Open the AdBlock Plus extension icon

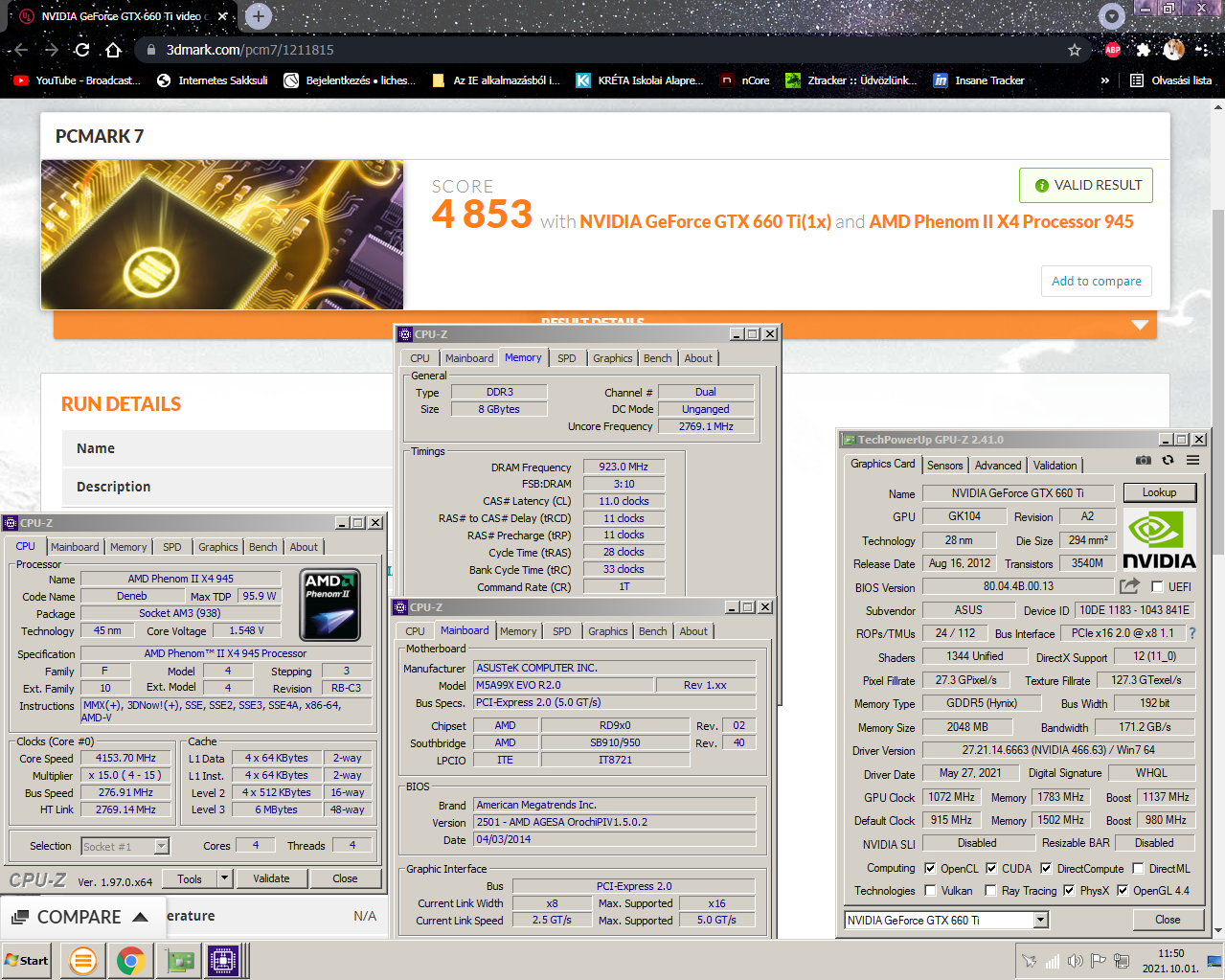(x=1112, y=50)
